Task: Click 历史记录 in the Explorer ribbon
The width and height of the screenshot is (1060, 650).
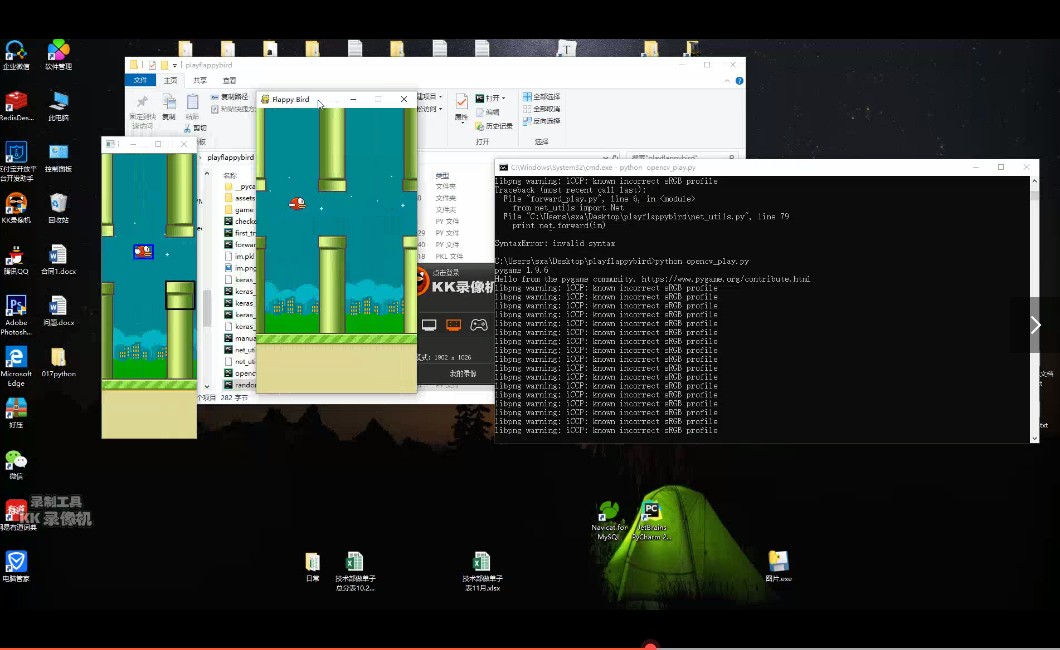Action: pos(494,126)
